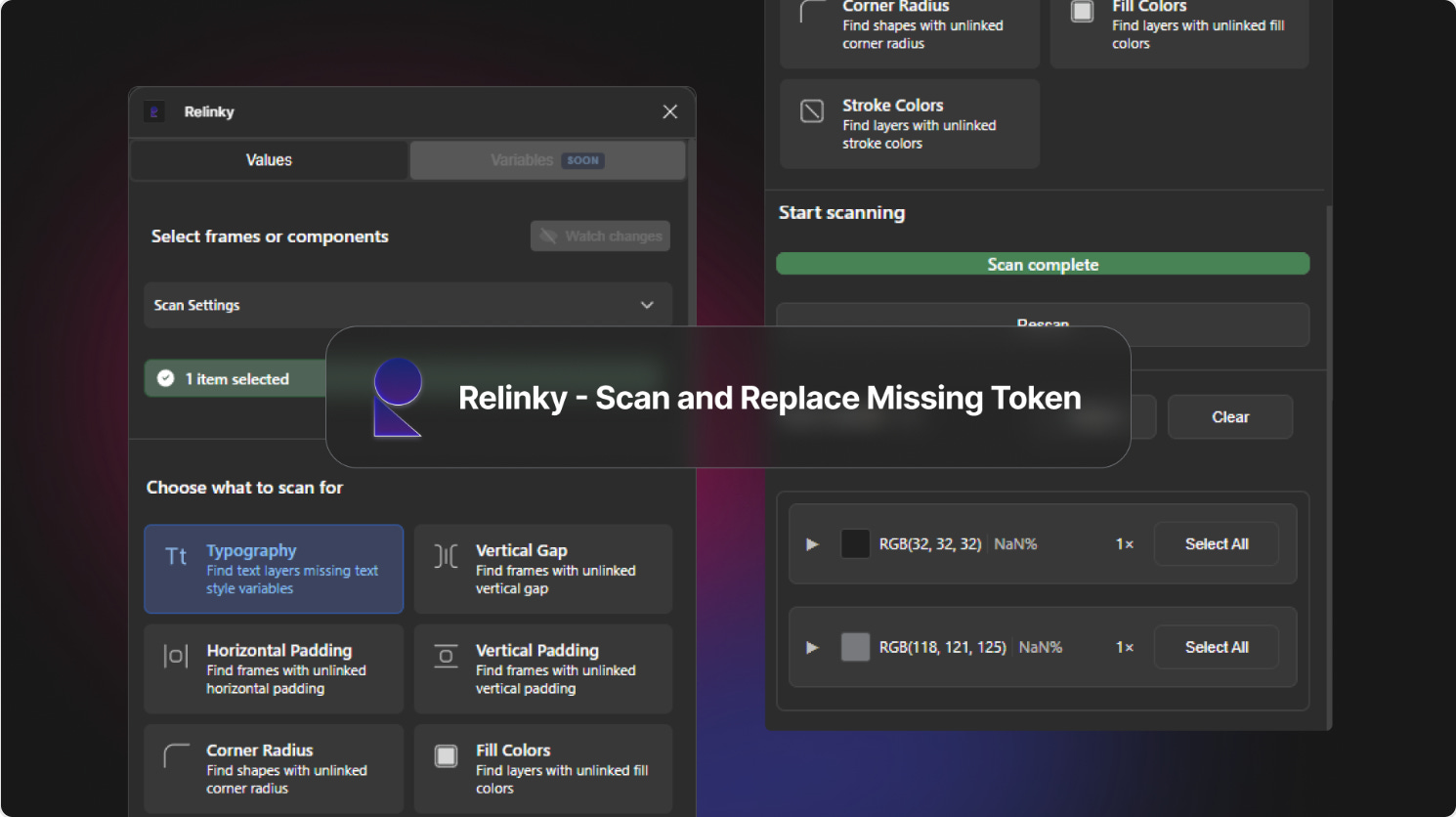Click the Start scanning heading
The image size is (1456, 817).
click(x=841, y=213)
